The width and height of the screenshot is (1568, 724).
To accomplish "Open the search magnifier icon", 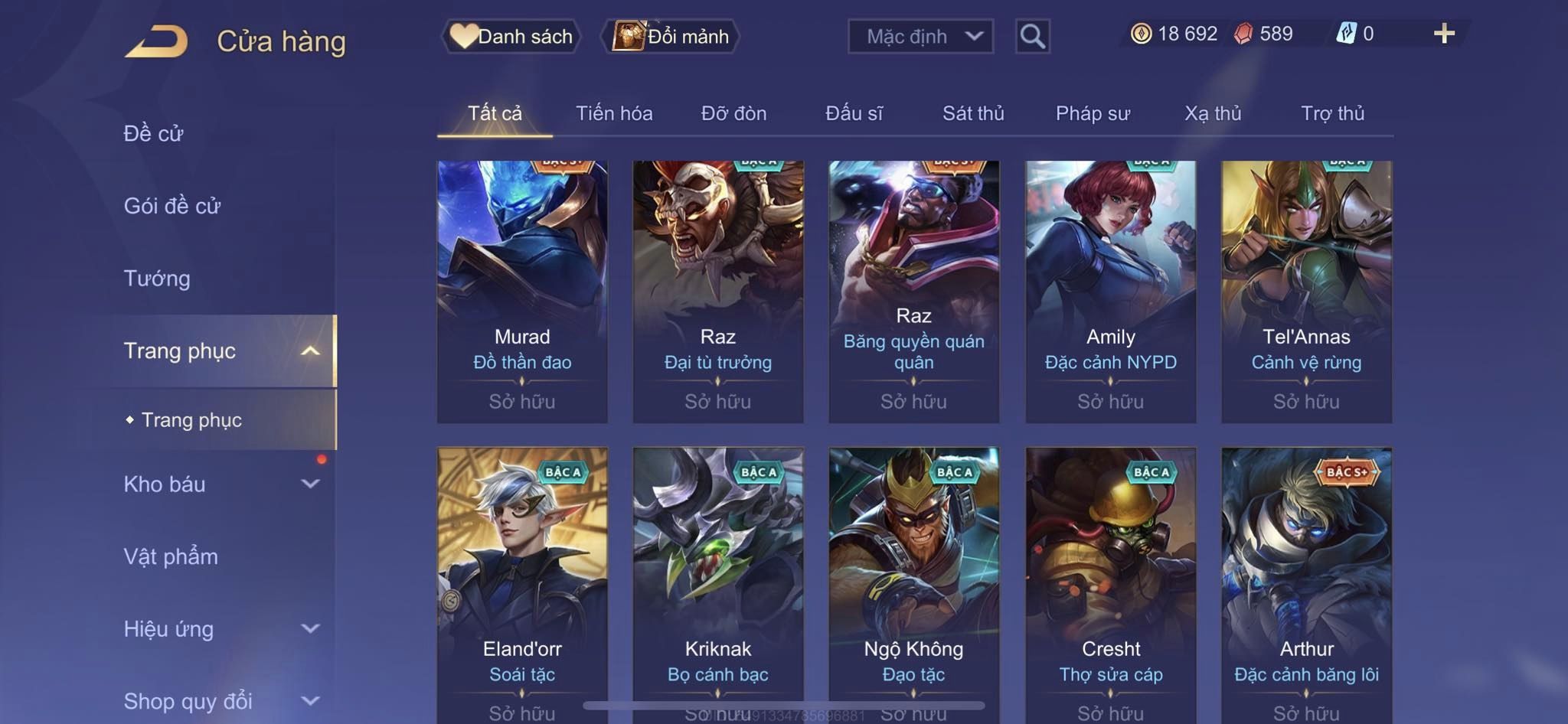I will coord(1032,36).
